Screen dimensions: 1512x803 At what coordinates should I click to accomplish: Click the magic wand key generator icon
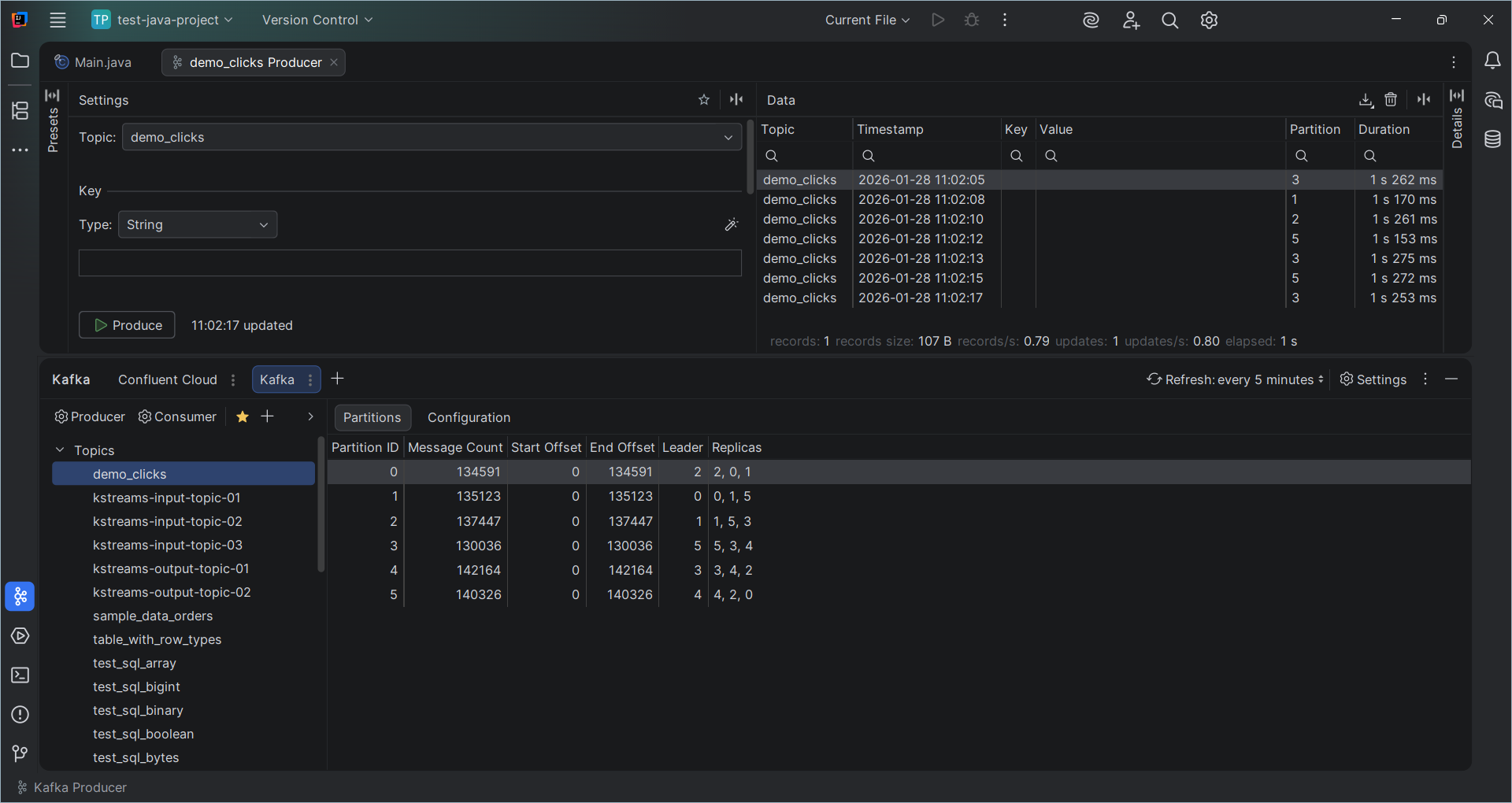pyautogui.click(x=731, y=224)
